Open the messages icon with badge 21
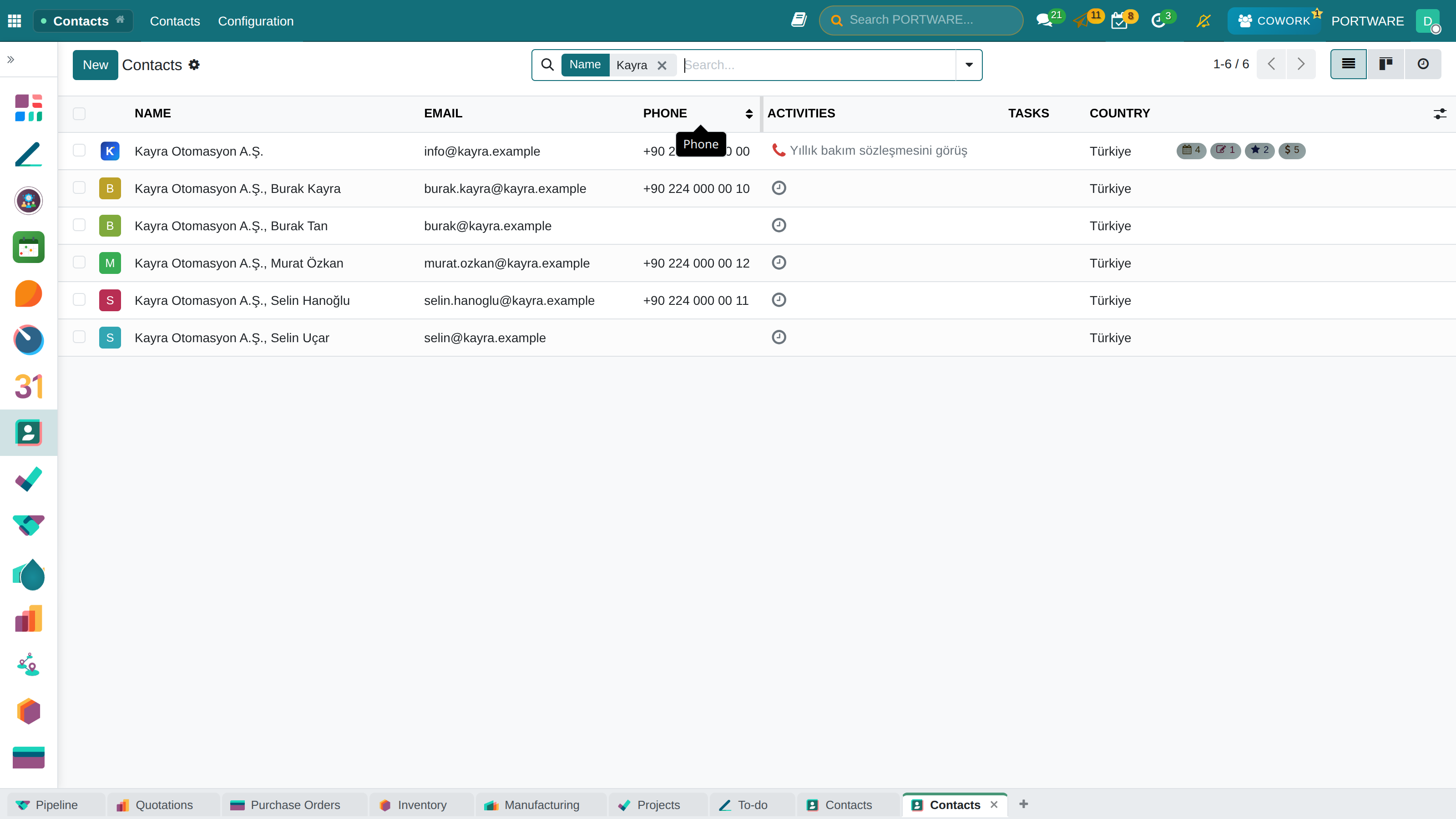Viewport: 1456px width, 819px height. [1045, 21]
